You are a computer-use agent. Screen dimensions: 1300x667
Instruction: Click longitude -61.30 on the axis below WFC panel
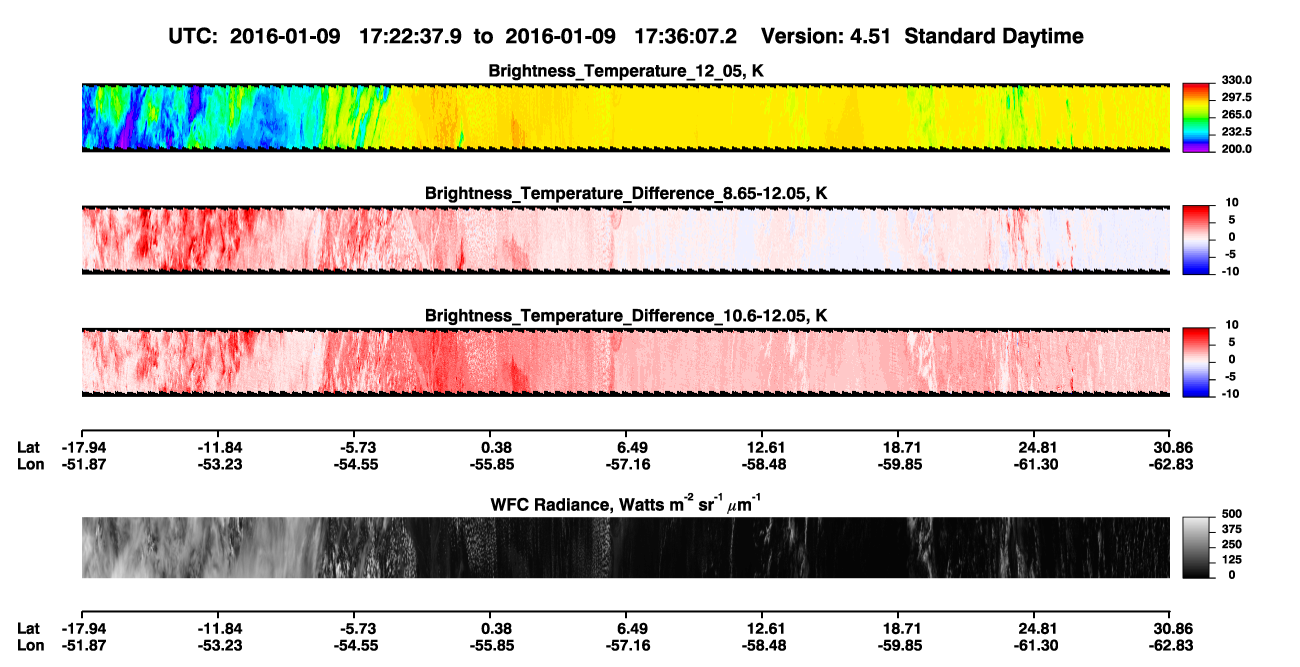pos(1035,645)
